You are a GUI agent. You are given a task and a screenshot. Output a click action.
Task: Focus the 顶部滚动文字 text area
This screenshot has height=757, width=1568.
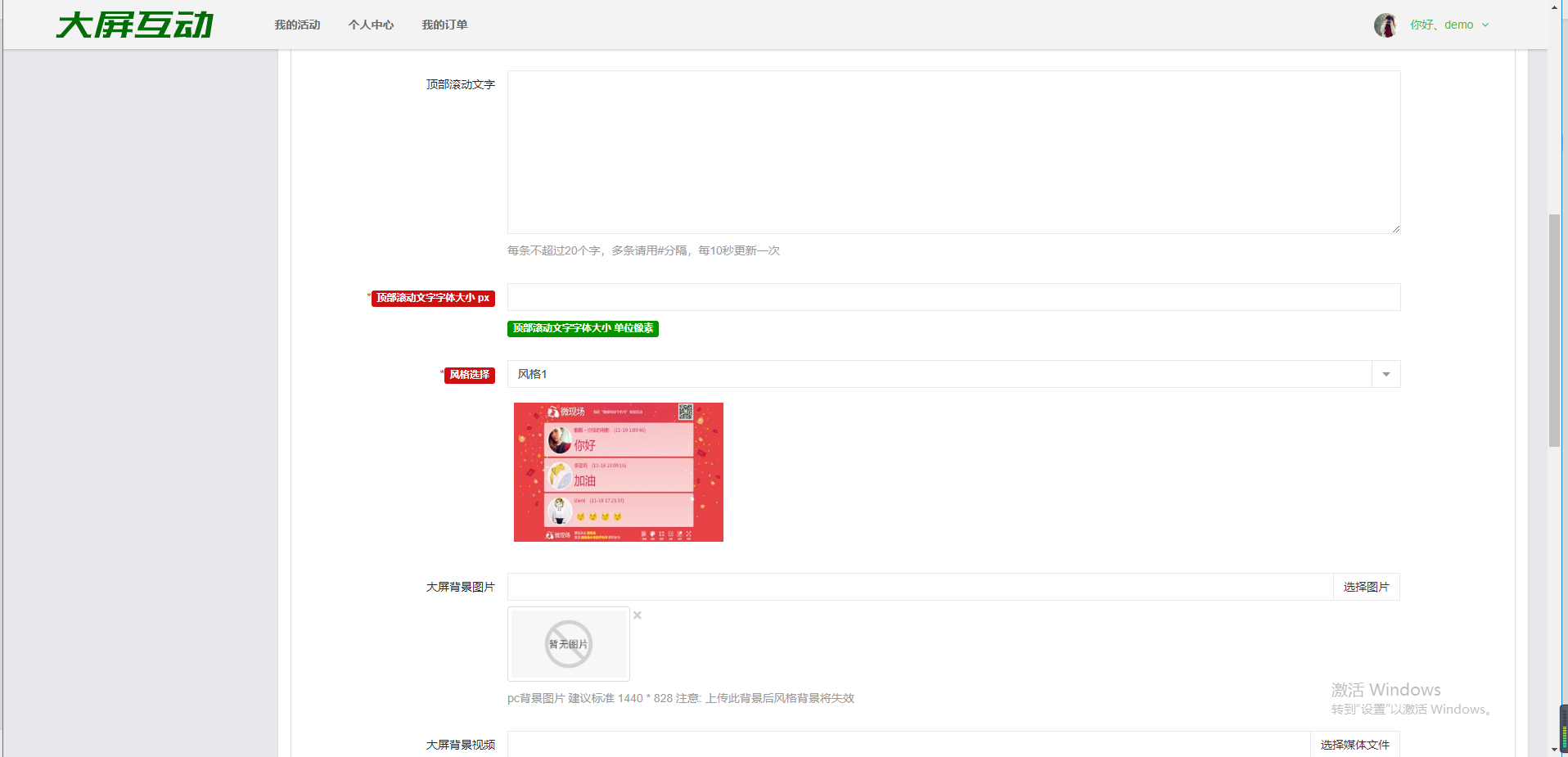point(953,152)
